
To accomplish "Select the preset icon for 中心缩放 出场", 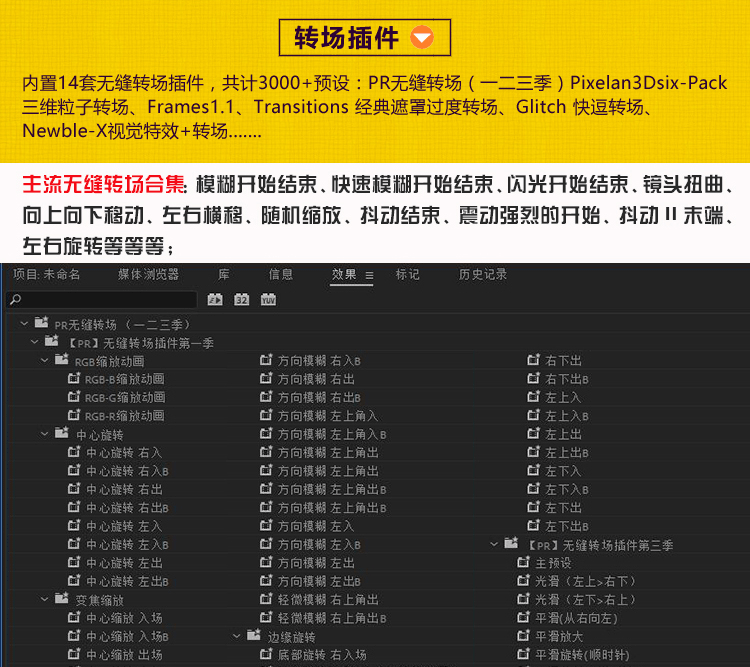I will coord(74,654).
